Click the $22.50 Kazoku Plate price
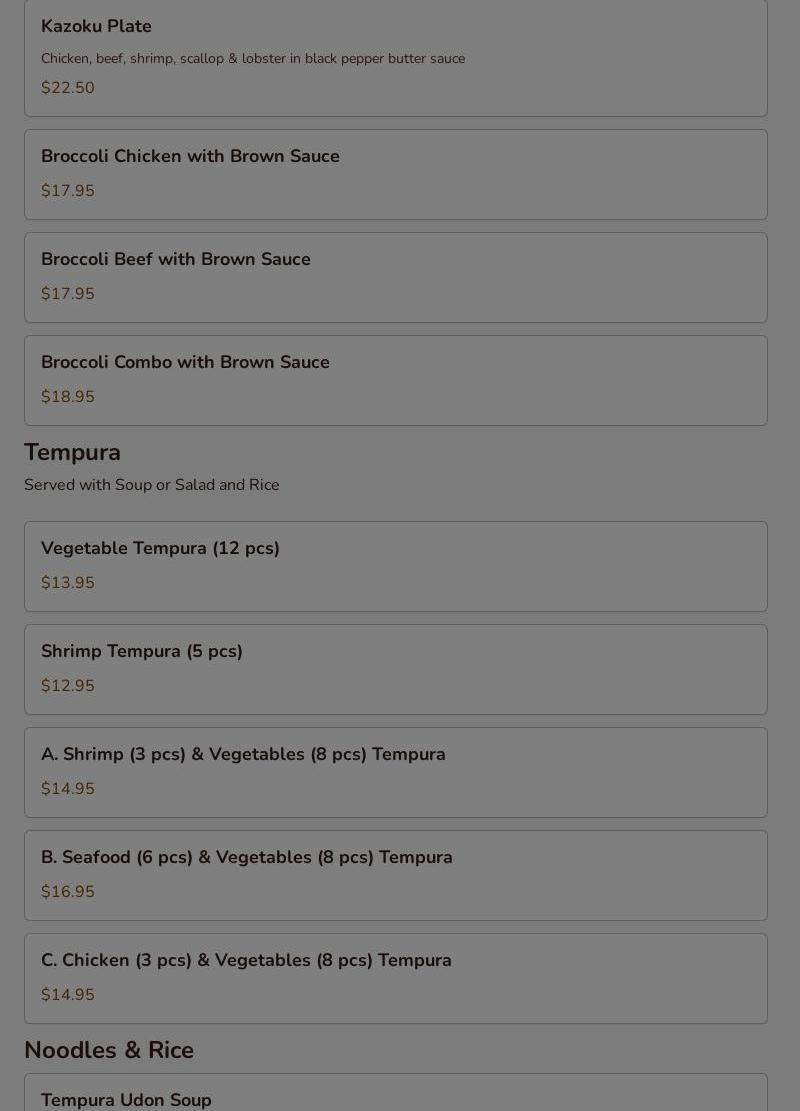The image size is (800, 1111). (67, 88)
